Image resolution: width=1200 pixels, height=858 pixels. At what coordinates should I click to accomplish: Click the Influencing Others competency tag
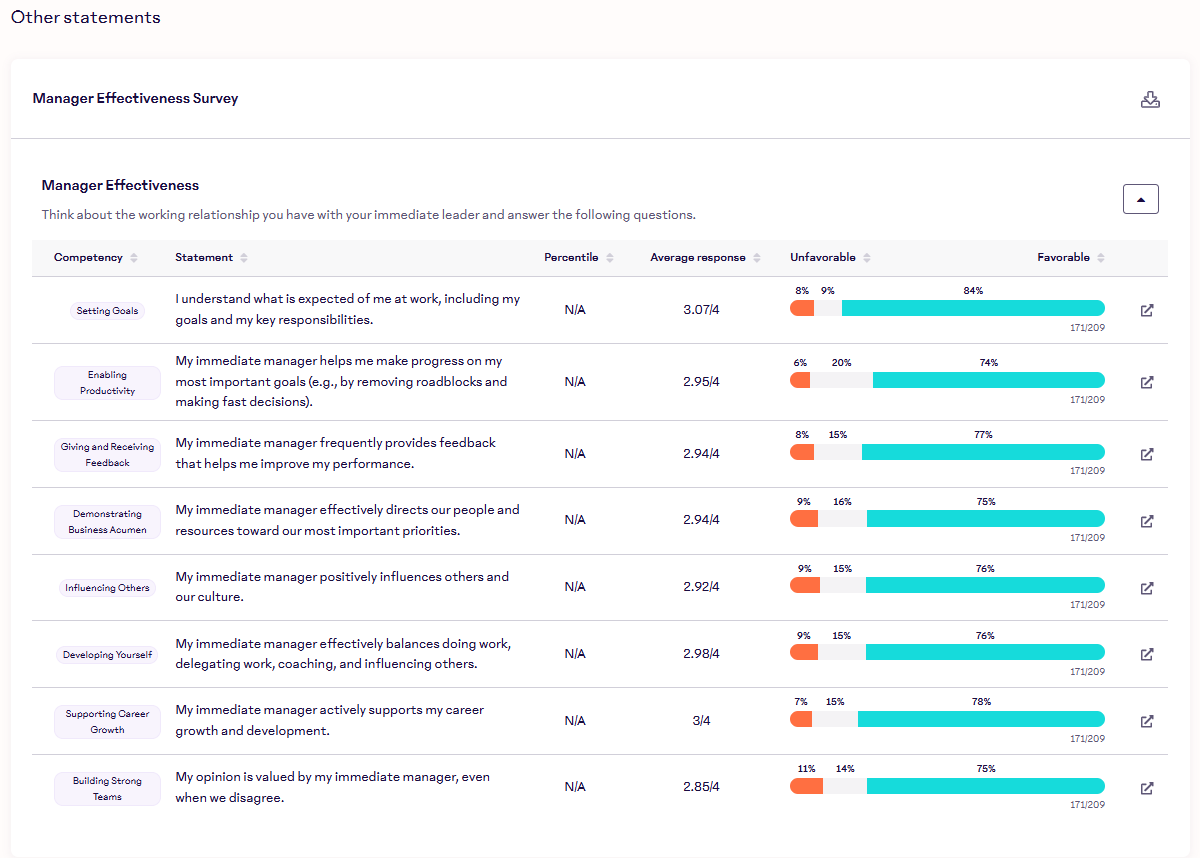click(x=107, y=588)
